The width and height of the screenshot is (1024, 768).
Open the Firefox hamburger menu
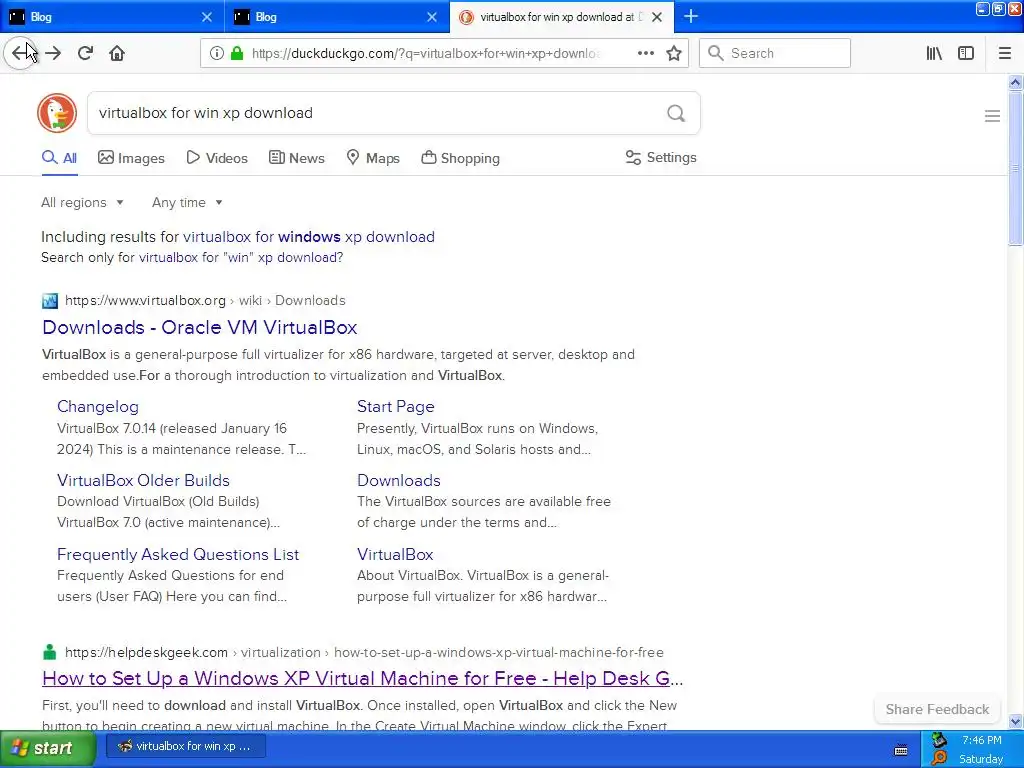point(1004,53)
